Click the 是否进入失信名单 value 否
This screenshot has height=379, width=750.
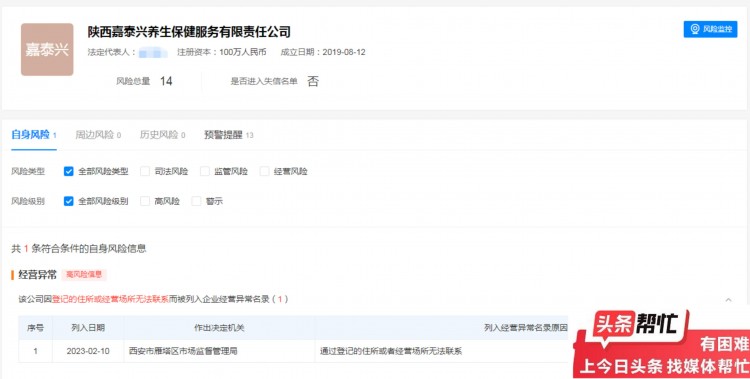(x=313, y=81)
